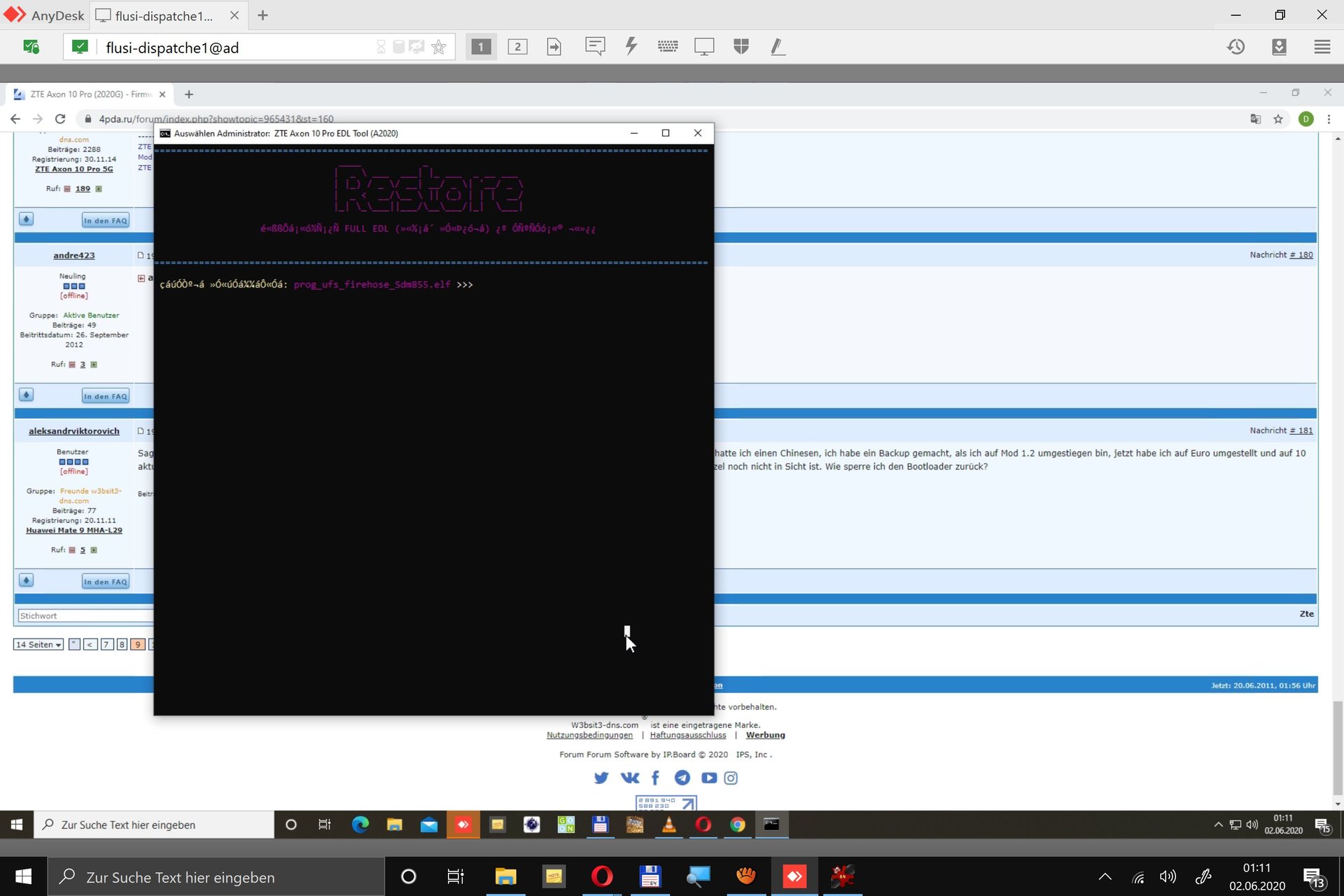The image size is (1344, 896).
Task: Open AnyDesk session history clock icon
Action: pos(1236,47)
